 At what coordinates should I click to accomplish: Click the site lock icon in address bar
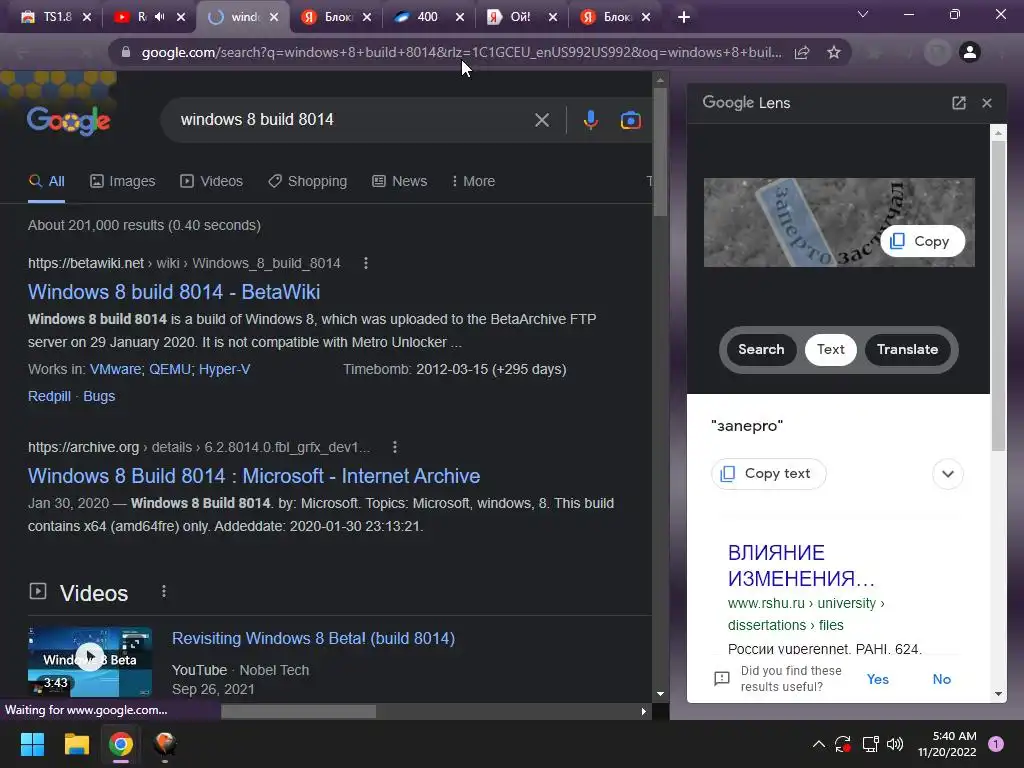coord(125,52)
